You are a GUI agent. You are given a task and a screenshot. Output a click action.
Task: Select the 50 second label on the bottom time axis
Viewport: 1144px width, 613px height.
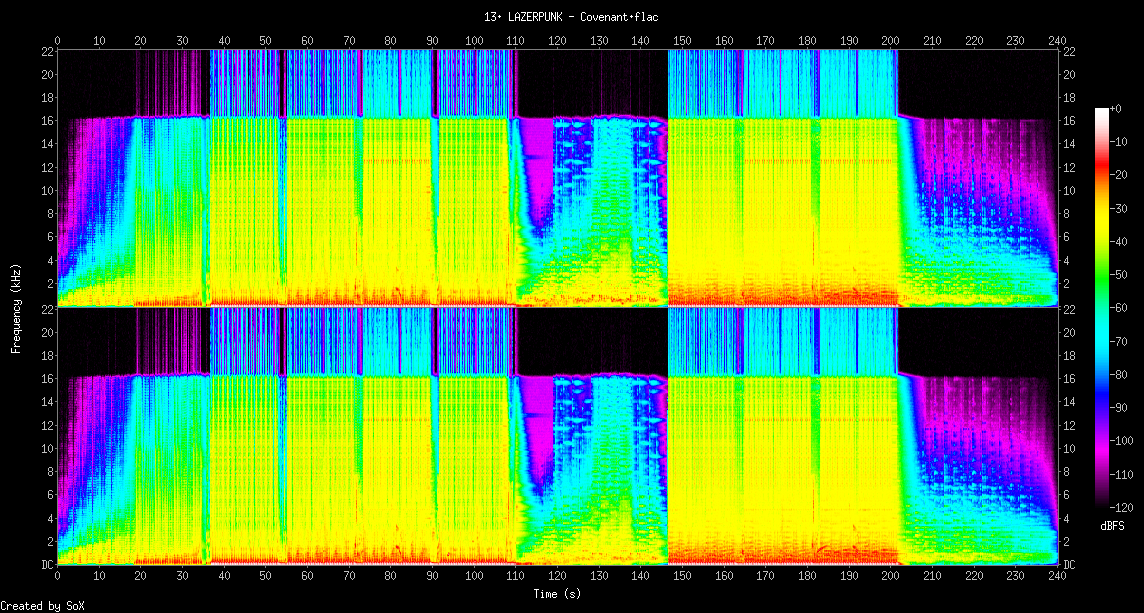pos(265,577)
